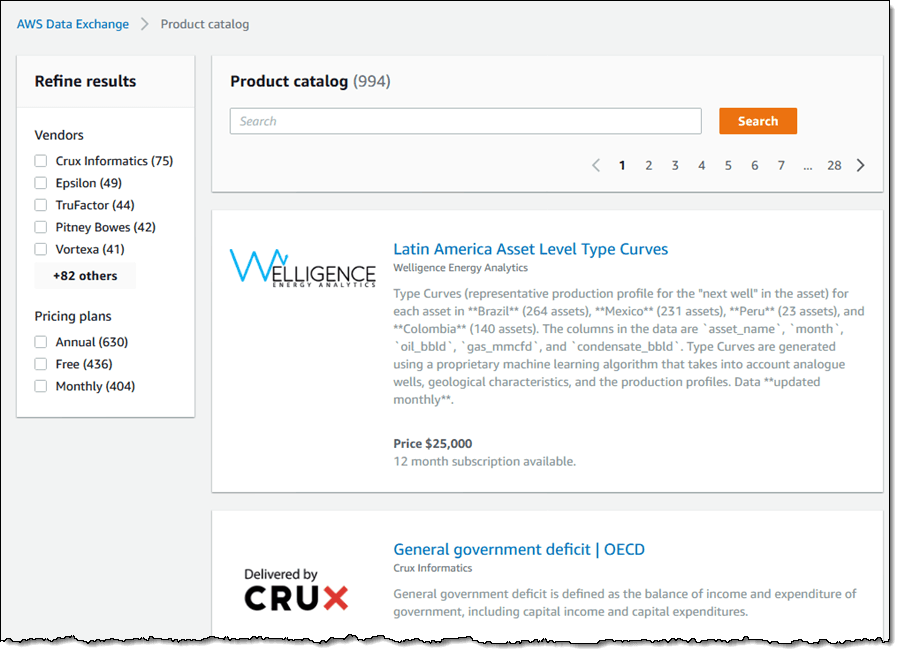900x654 pixels.
Task: Click the Product catalog breadcrumb
Action: (205, 24)
